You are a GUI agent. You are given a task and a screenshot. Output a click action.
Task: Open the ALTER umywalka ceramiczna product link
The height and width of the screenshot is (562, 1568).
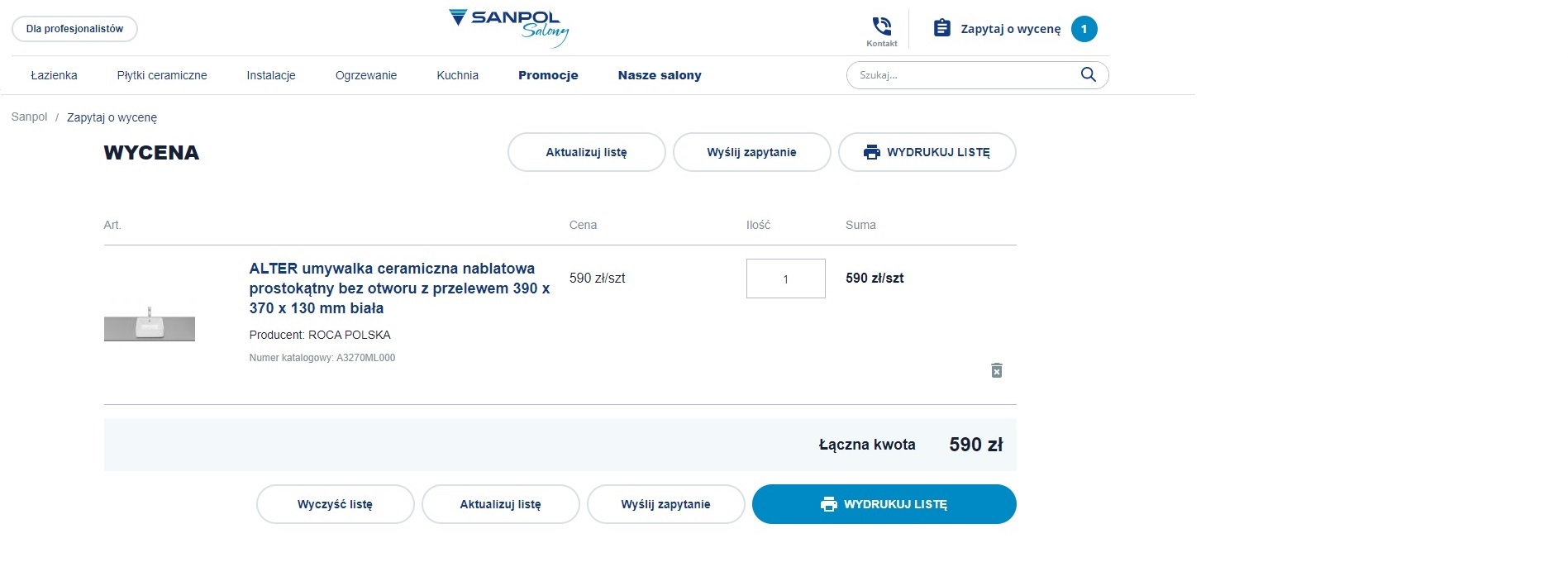[x=399, y=288]
